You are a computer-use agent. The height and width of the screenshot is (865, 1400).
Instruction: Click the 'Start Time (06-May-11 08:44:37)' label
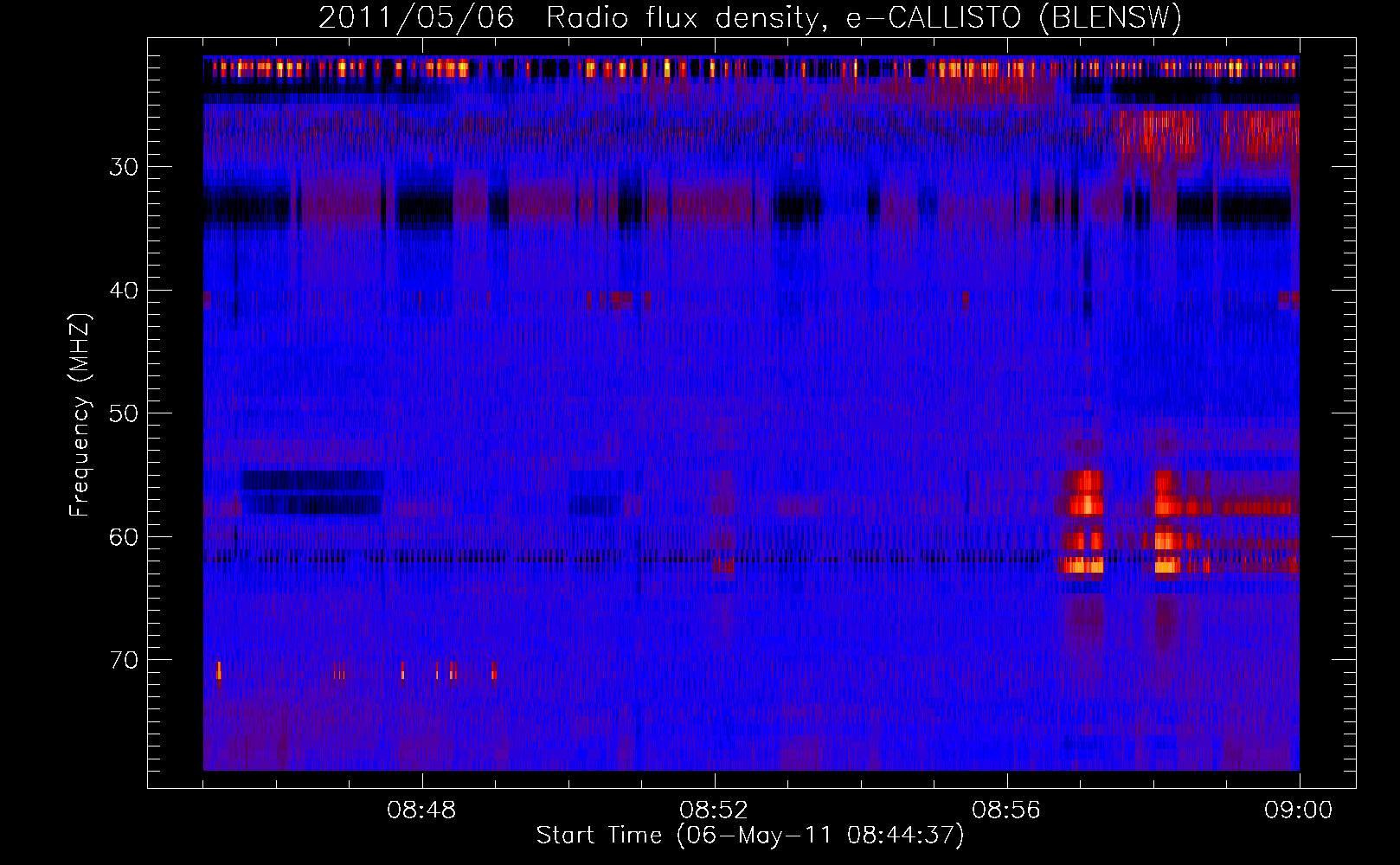tap(750, 836)
